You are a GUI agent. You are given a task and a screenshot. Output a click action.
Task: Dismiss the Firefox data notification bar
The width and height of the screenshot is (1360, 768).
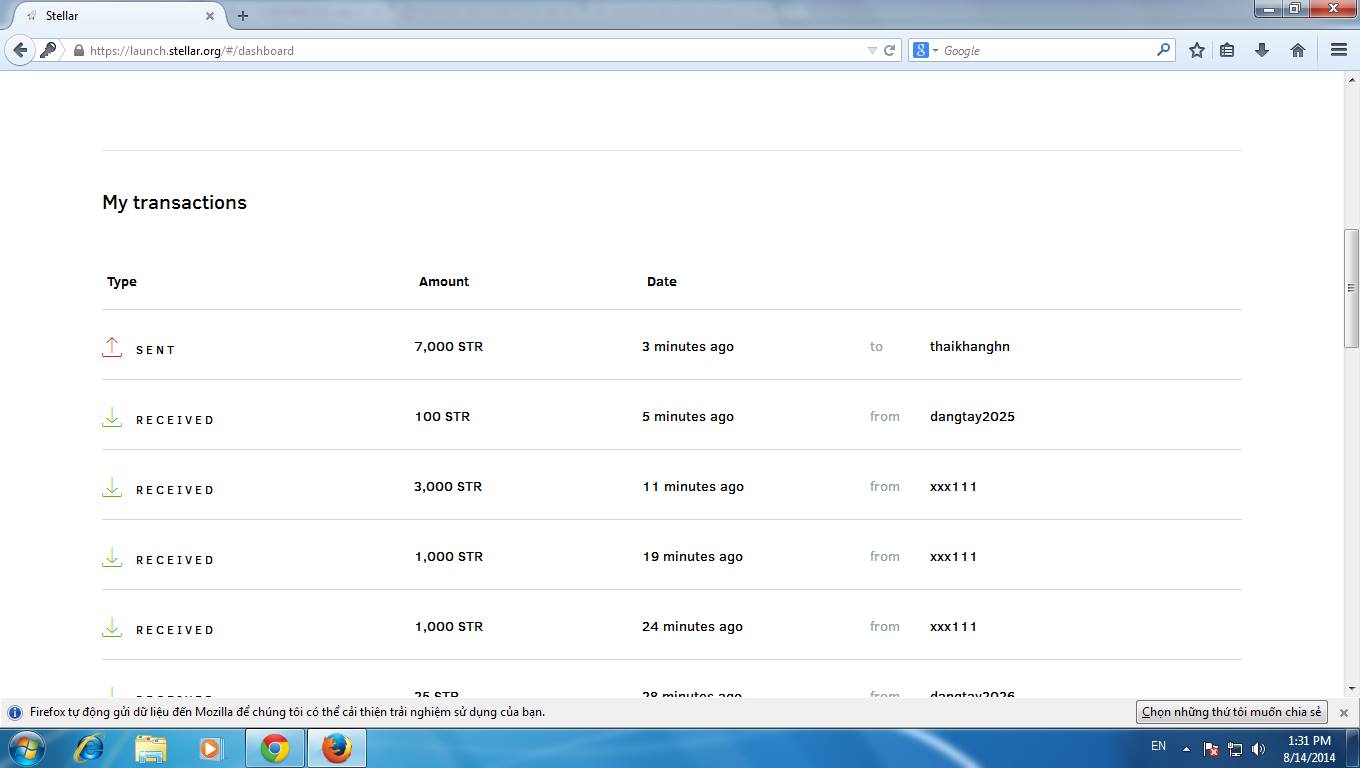tap(1344, 713)
